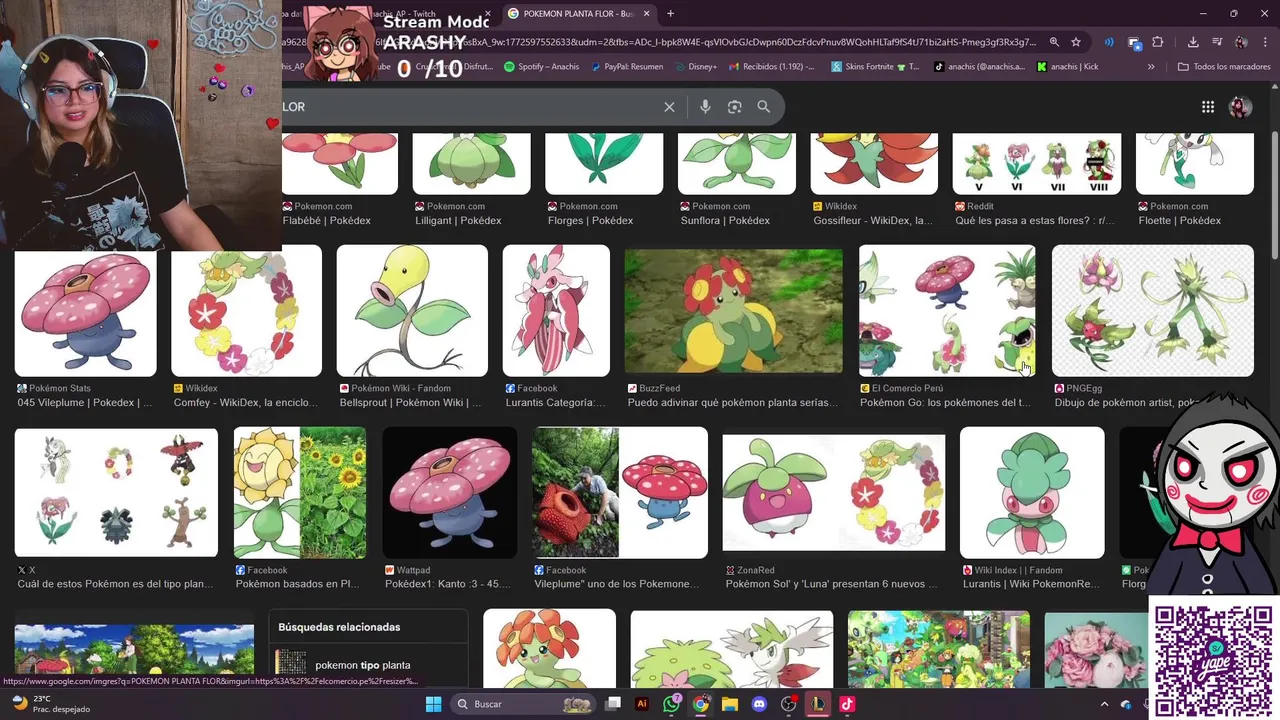Open the PNGEgg pokémon artist image
Viewport: 1280px width, 720px height.
pos(1153,311)
